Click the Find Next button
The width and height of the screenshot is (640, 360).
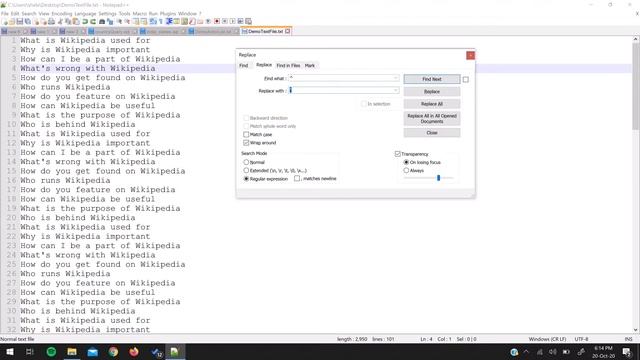click(x=432, y=79)
